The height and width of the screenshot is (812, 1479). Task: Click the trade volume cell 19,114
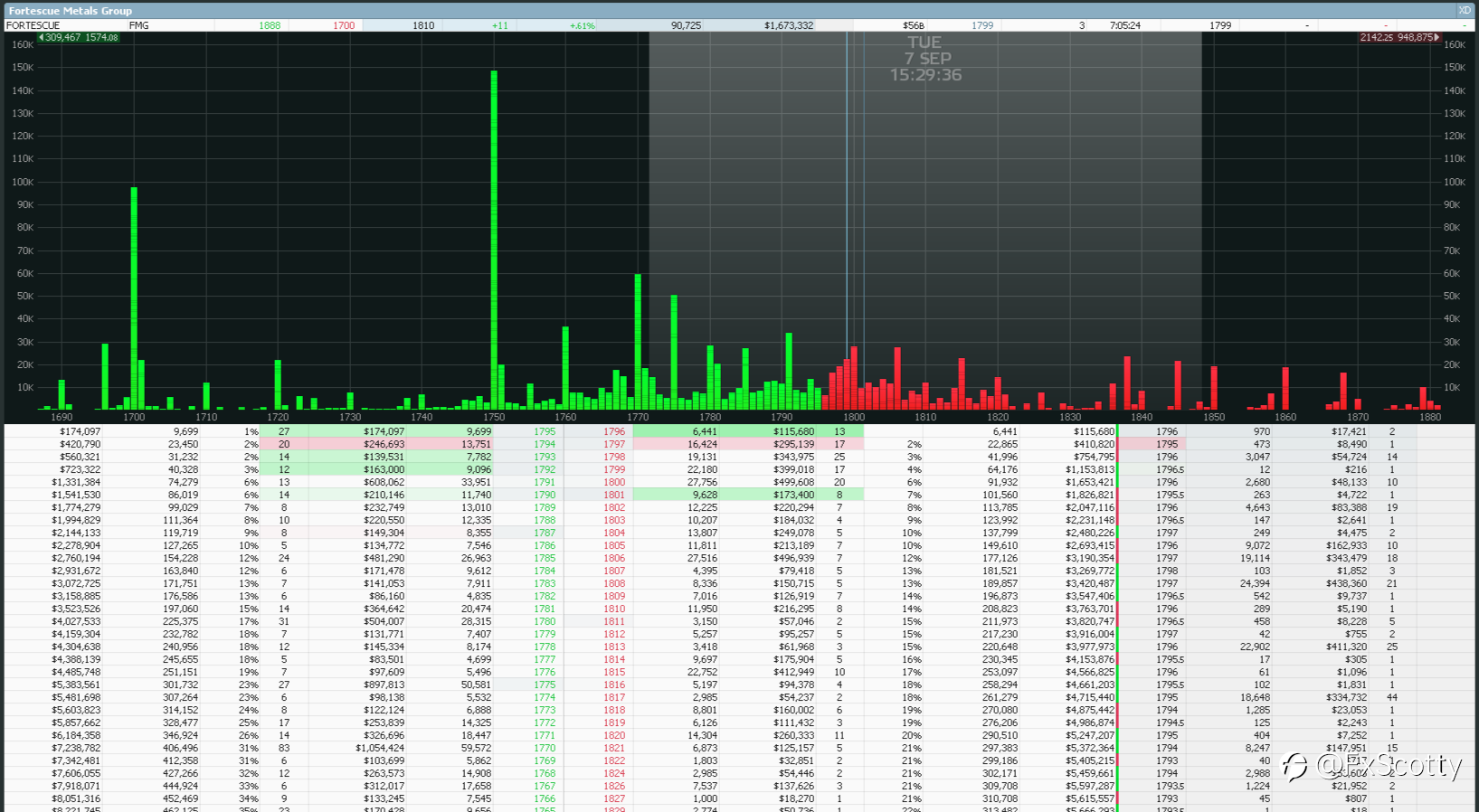[1255, 558]
